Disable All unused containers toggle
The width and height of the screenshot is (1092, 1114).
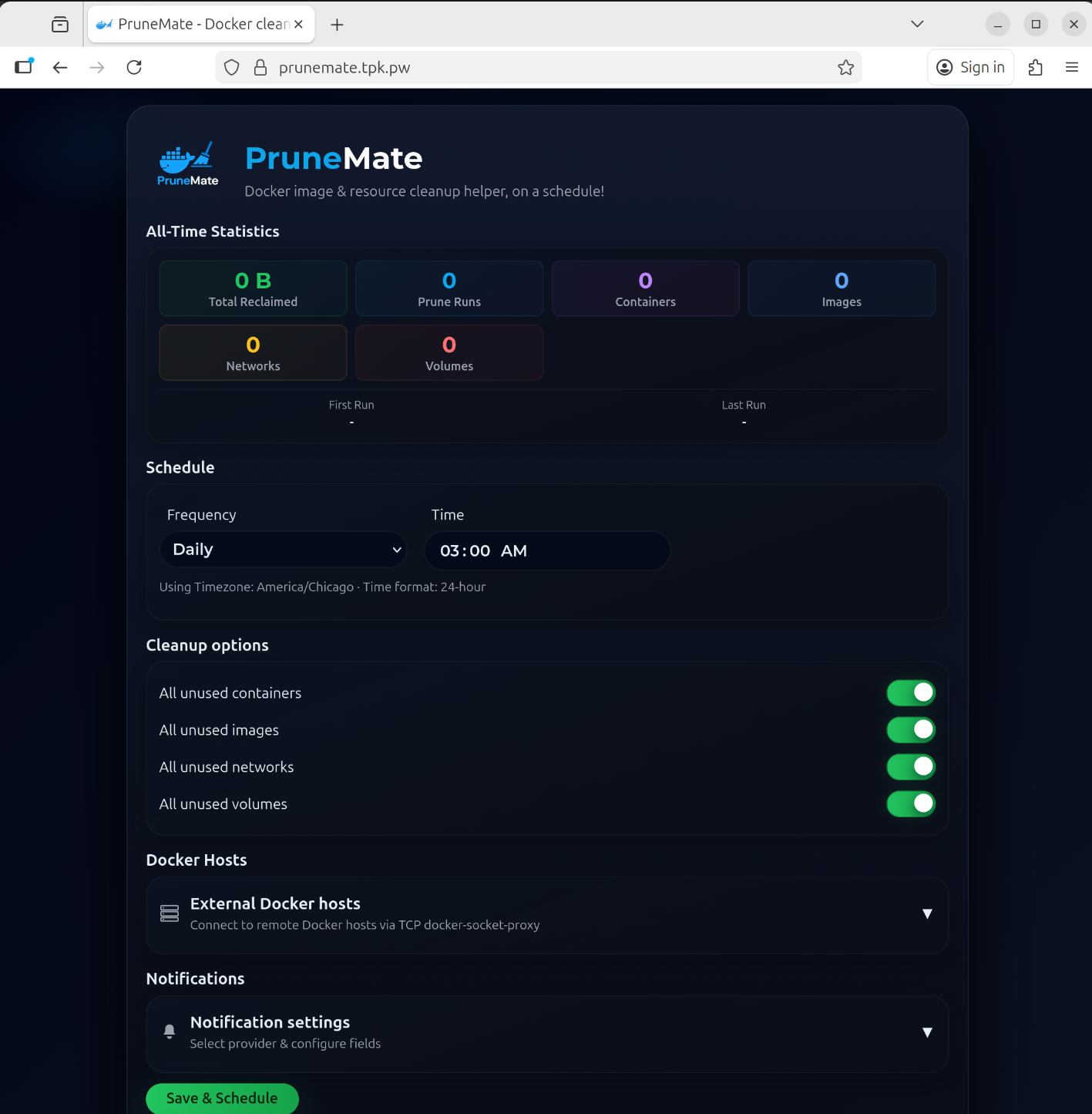910,693
